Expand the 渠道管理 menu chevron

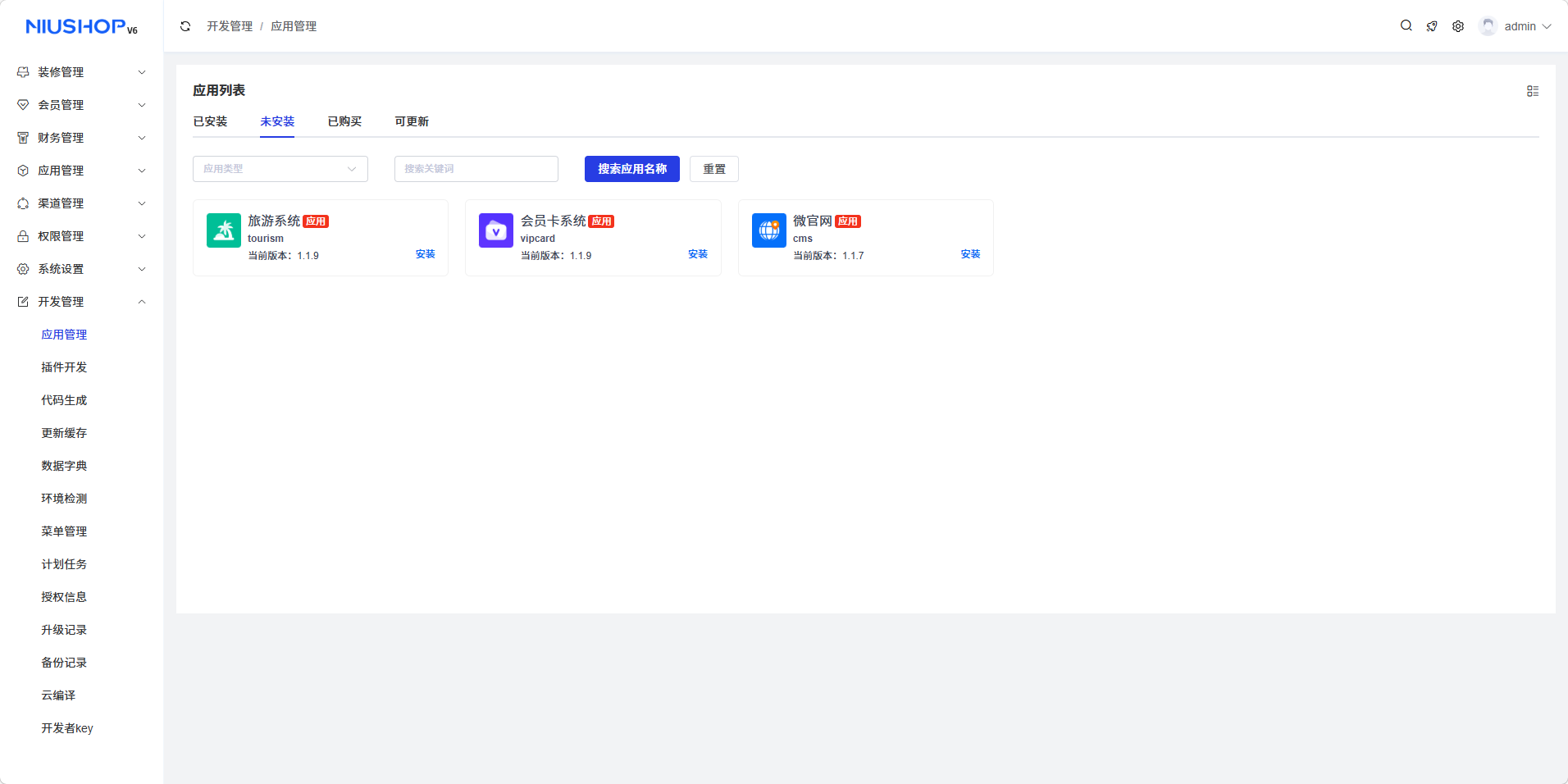142,203
